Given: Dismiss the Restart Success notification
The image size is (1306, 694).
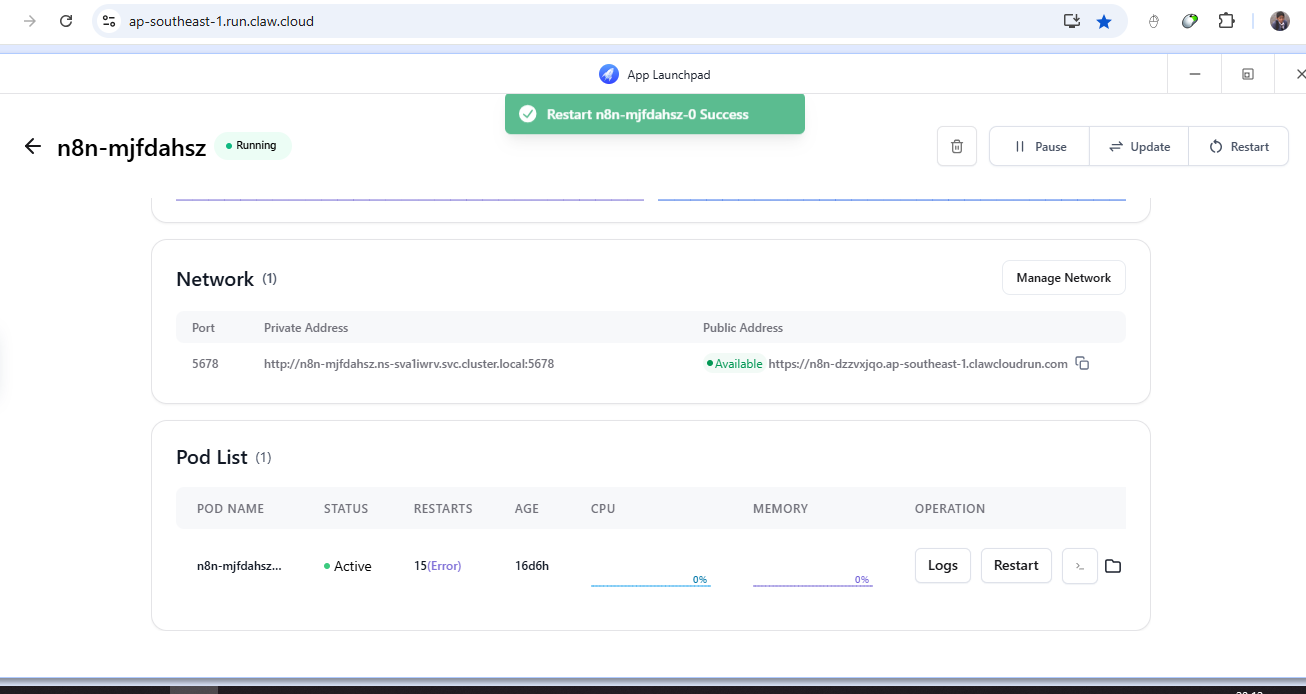Looking at the screenshot, I should (x=655, y=114).
